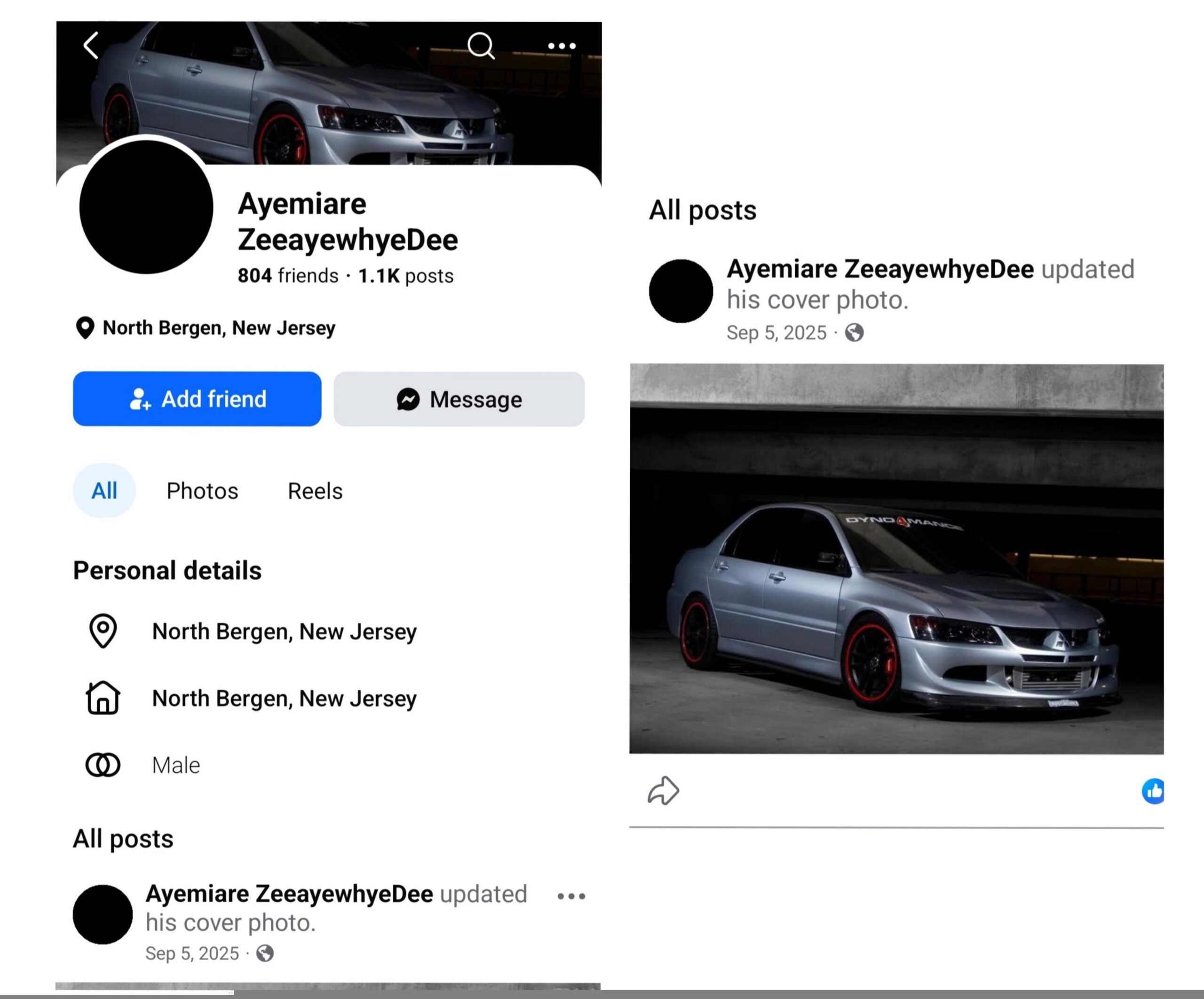Screen dimensions: 1204x999
Task: Select the All tab
Action: pos(104,491)
